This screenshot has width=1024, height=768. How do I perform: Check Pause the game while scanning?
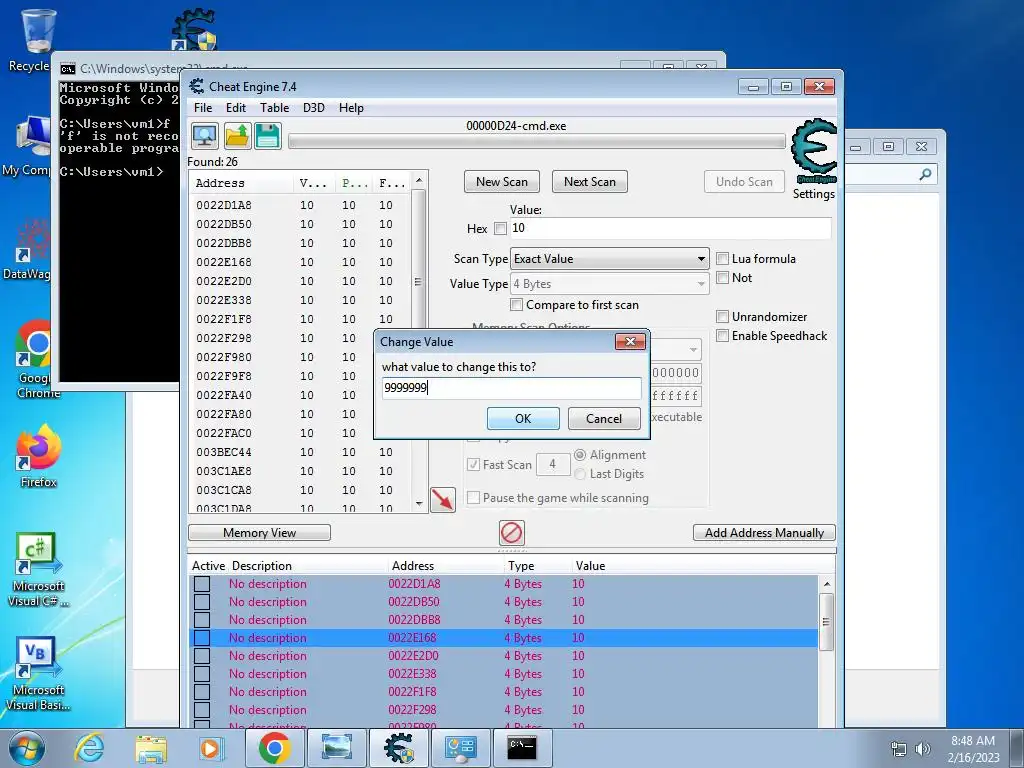pyautogui.click(x=473, y=498)
